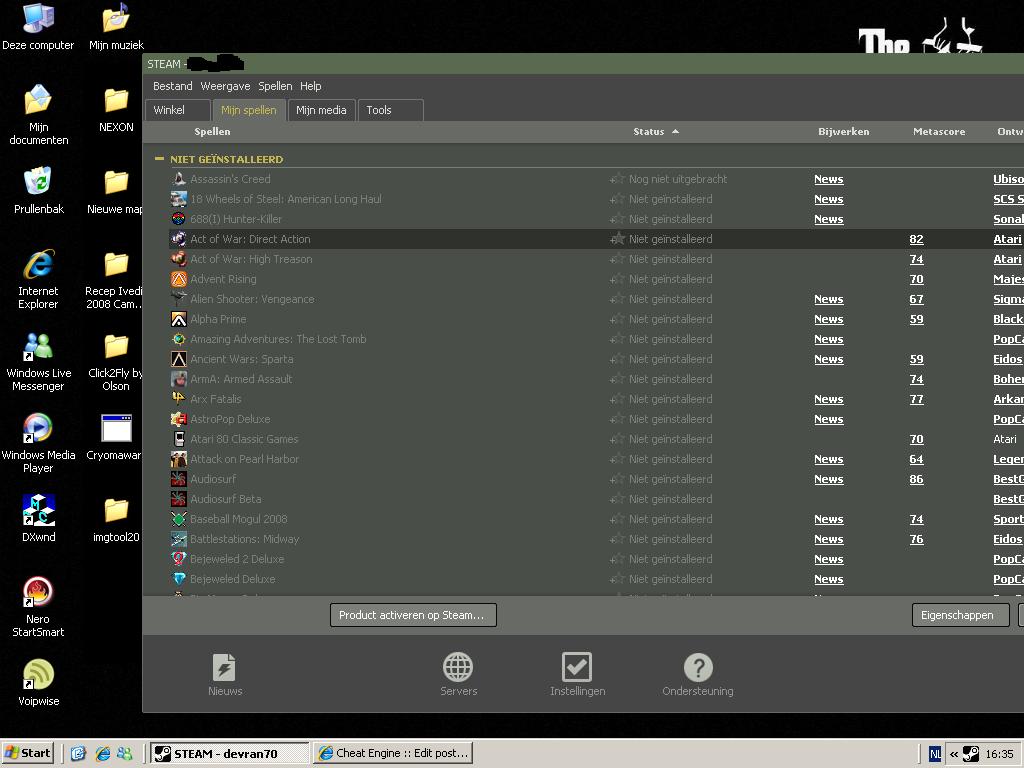Viewport: 1024px width, 768px height.
Task: Open Instellingen checkmark icon
Action: [x=577, y=667]
